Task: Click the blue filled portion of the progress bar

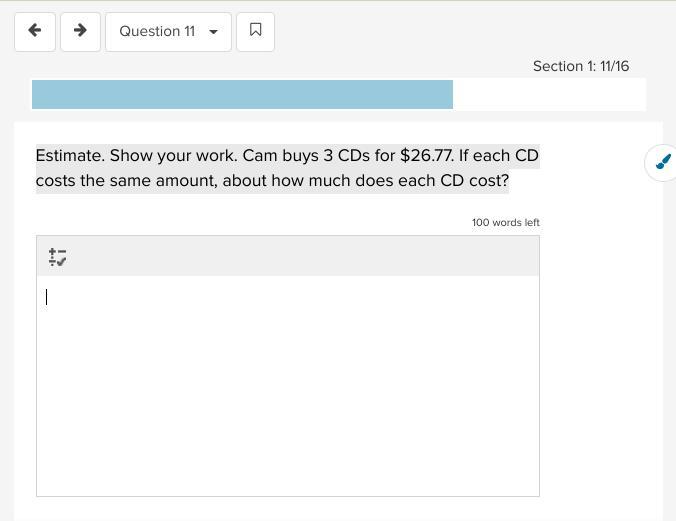Action: 242,95
